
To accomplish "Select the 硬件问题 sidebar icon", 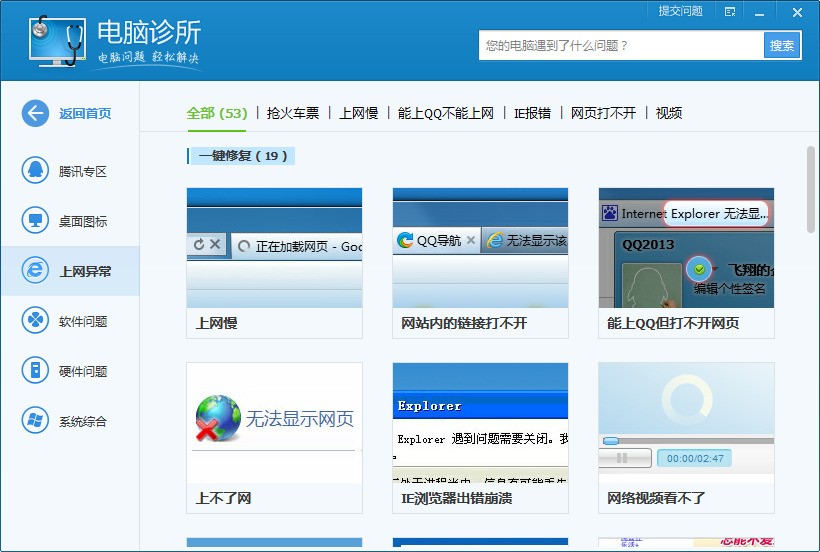I will (x=35, y=371).
